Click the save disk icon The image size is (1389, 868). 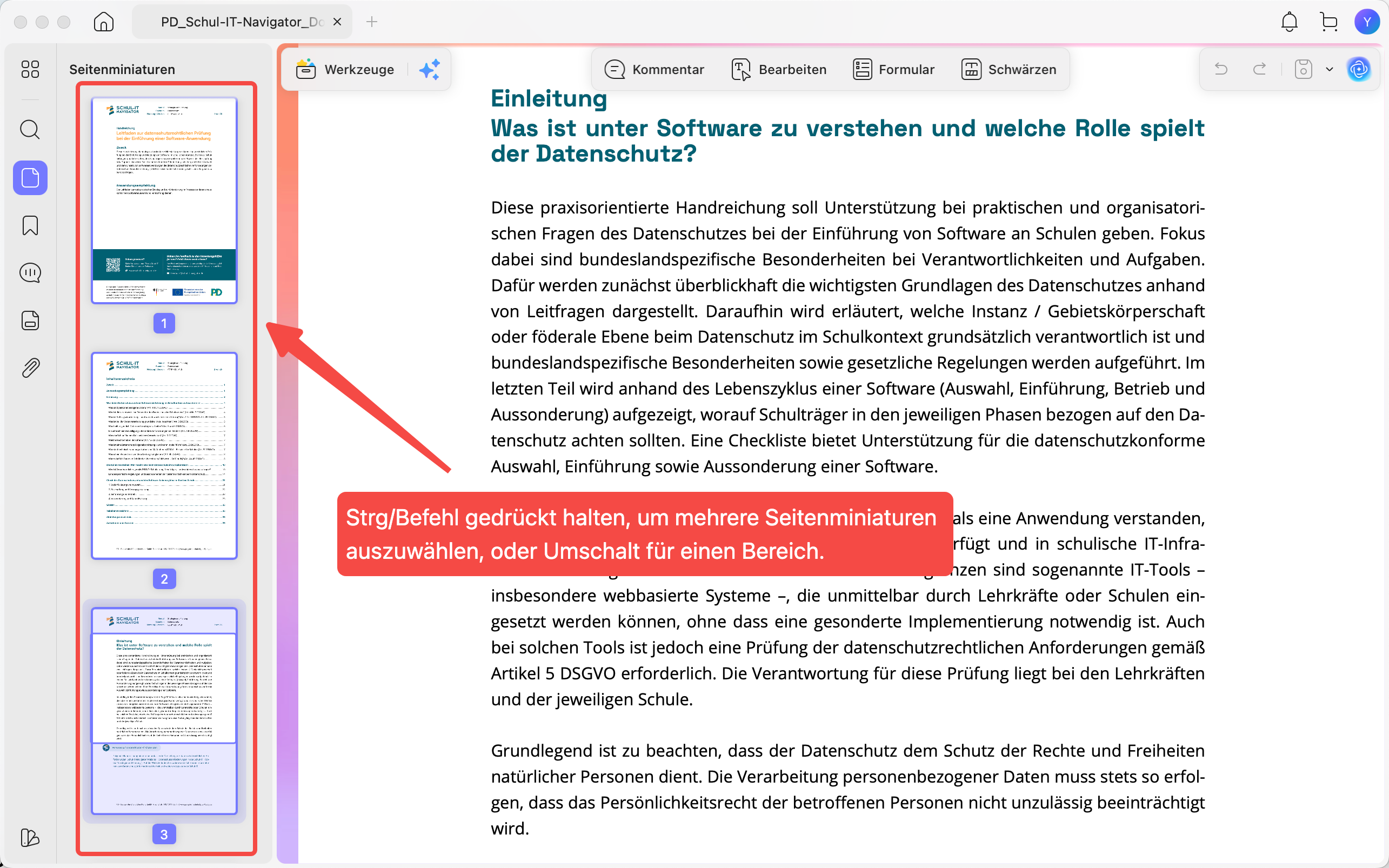point(1304,70)
